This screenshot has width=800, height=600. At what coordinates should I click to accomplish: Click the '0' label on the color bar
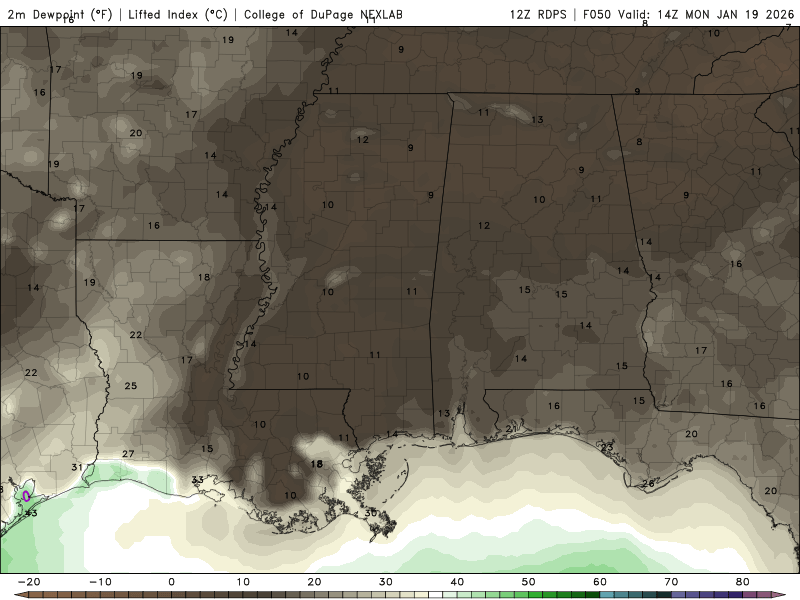(x=171, y=582)
